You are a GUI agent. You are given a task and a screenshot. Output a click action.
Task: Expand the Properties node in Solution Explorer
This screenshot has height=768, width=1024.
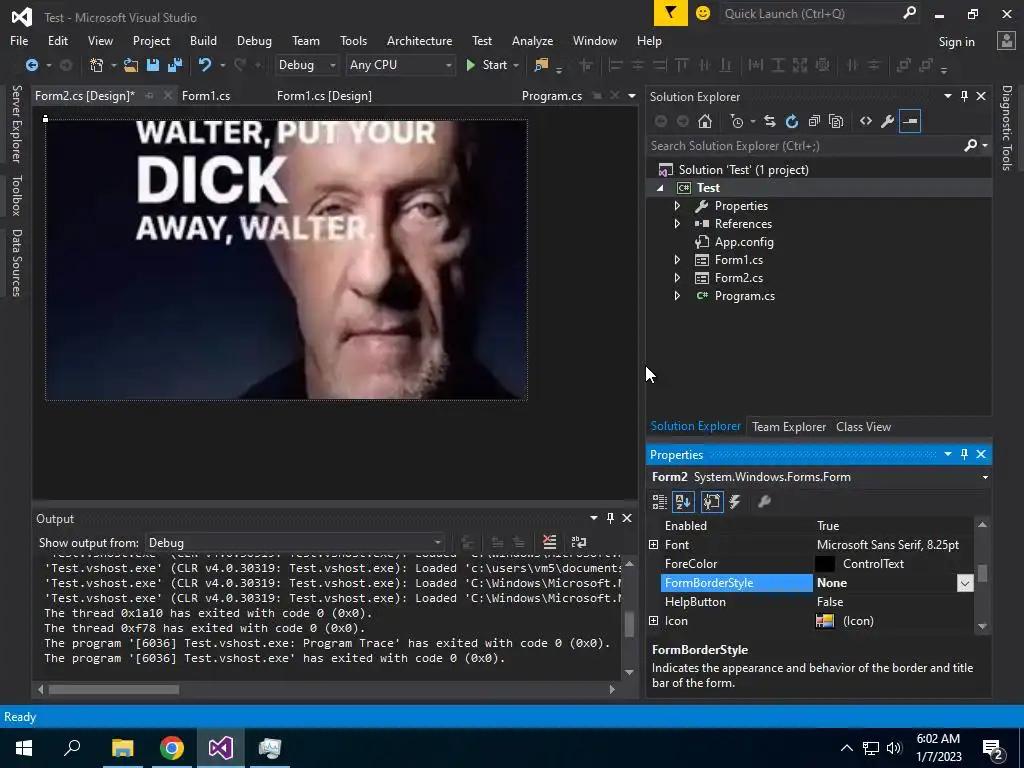click(677, 206)
